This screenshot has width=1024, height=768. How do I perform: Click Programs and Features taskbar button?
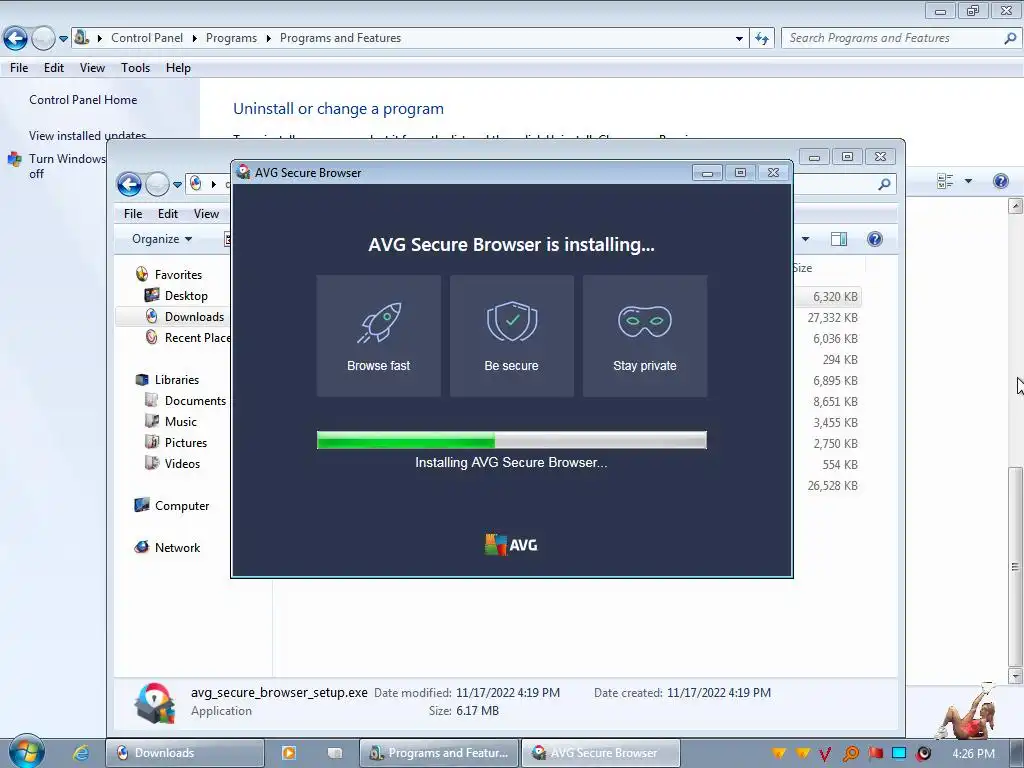tap(439, 753)
